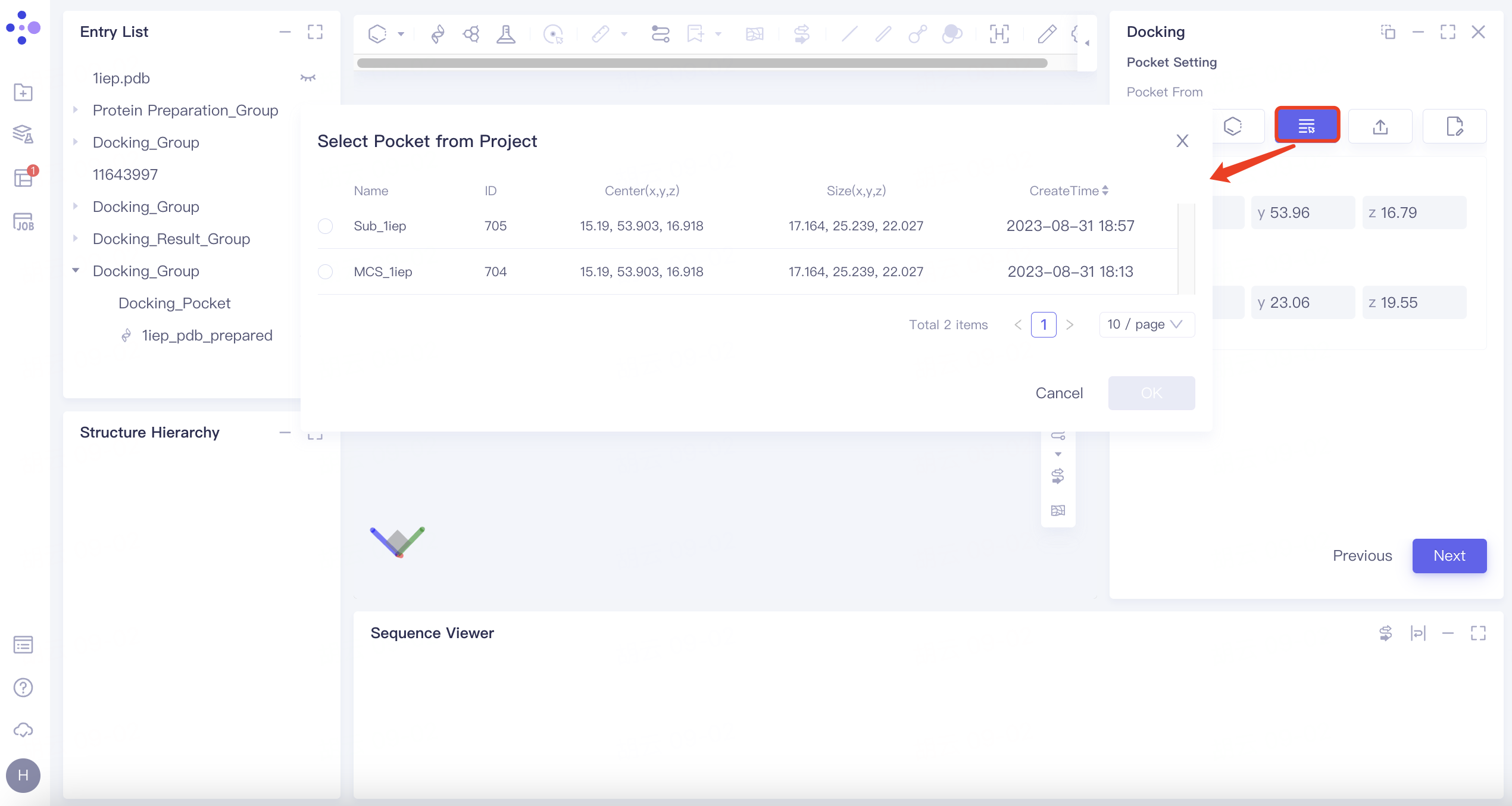Select the Sub_1iep pocket radio button
The height and width of the screenshot is (806, 1512).
pos(326,226)
